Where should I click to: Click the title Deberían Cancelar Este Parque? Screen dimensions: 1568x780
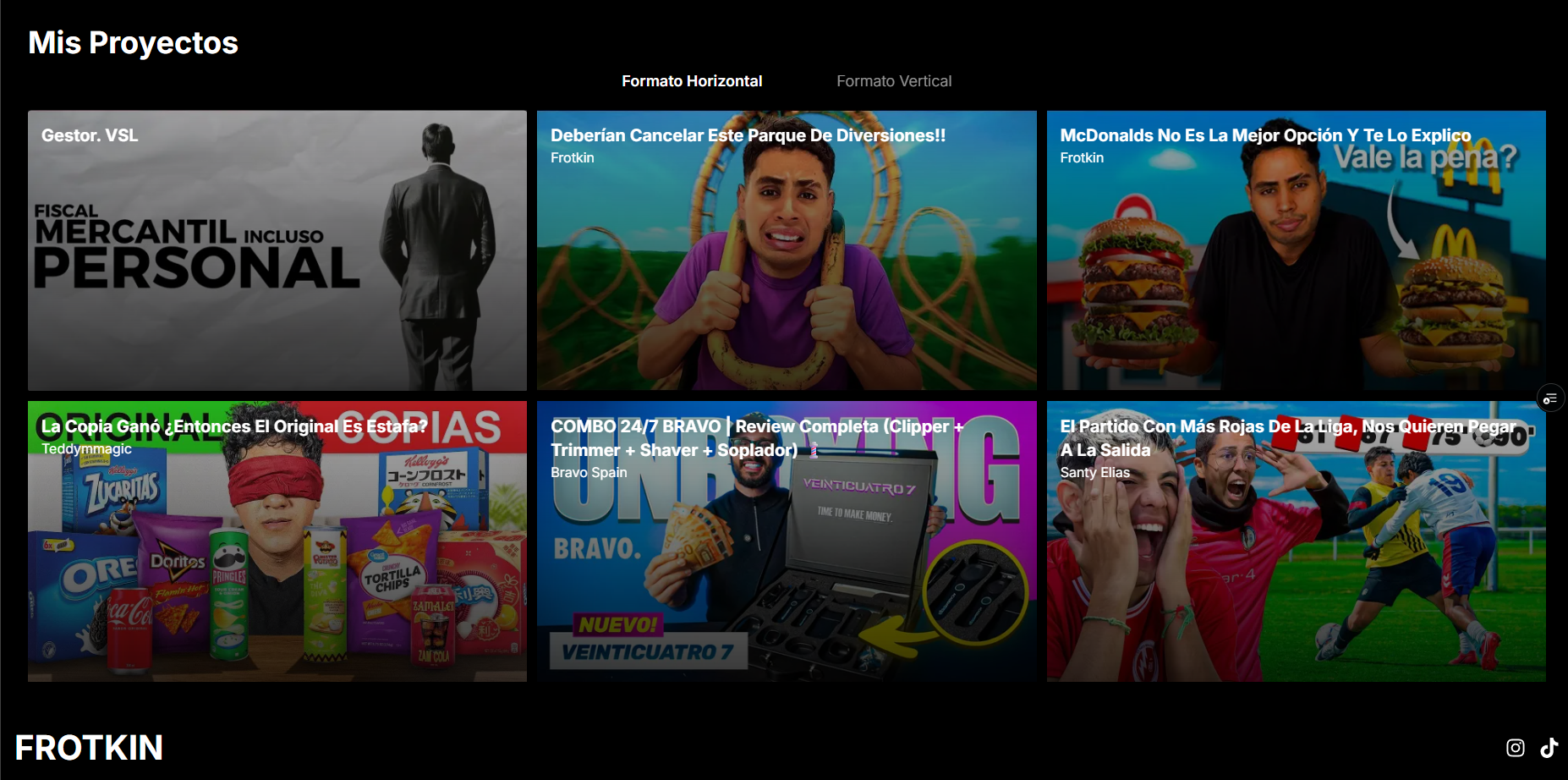[x=748, y=135]
